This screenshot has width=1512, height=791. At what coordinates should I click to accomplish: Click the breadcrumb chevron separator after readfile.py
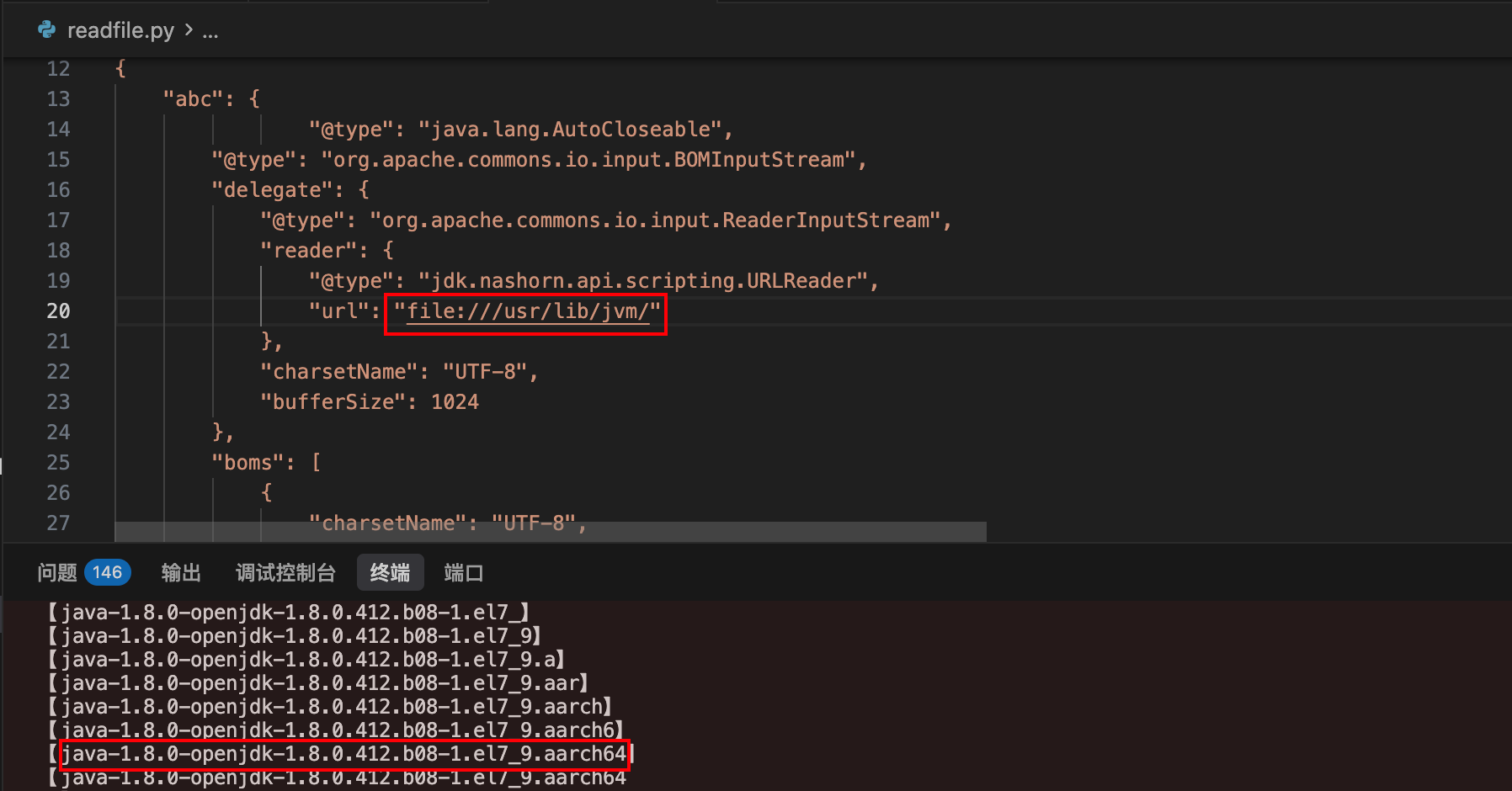(x=189, y=30)
